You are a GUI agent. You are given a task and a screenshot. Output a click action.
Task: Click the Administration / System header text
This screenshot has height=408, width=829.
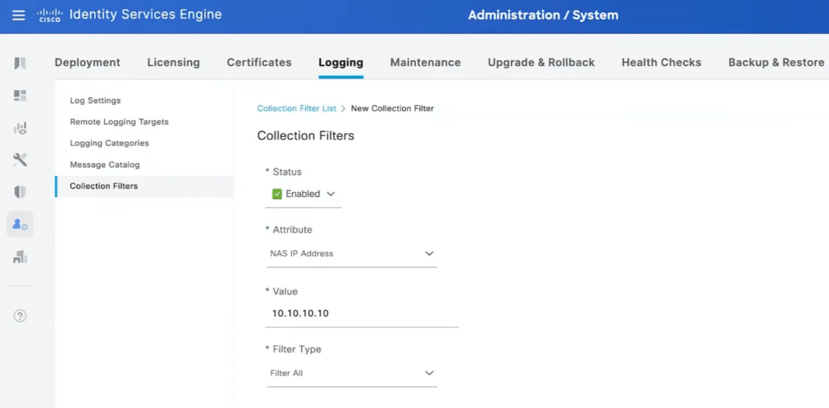coord(543,15)
